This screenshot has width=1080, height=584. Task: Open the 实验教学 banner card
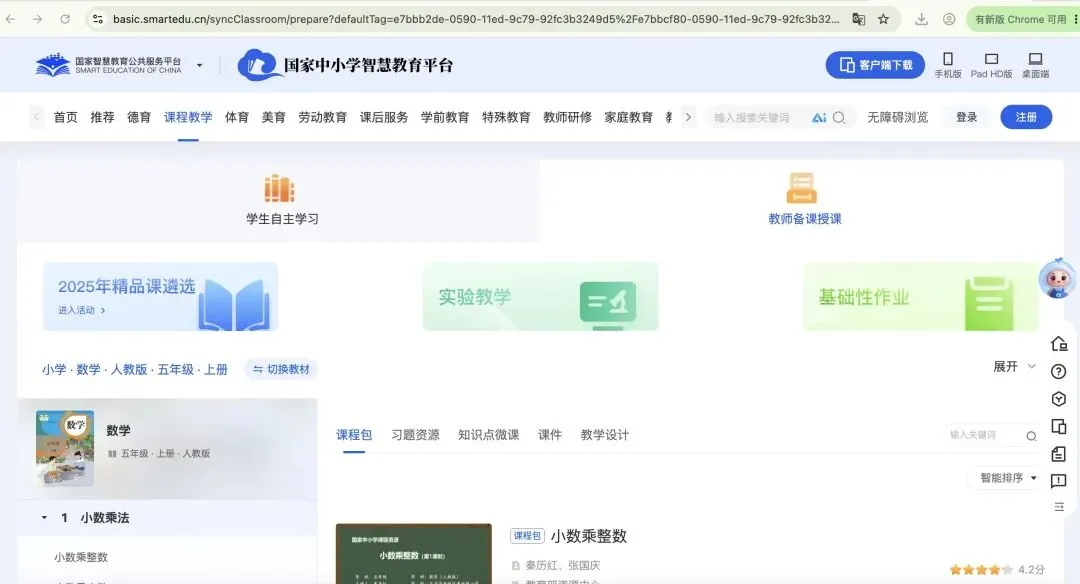tap(541, 296)
